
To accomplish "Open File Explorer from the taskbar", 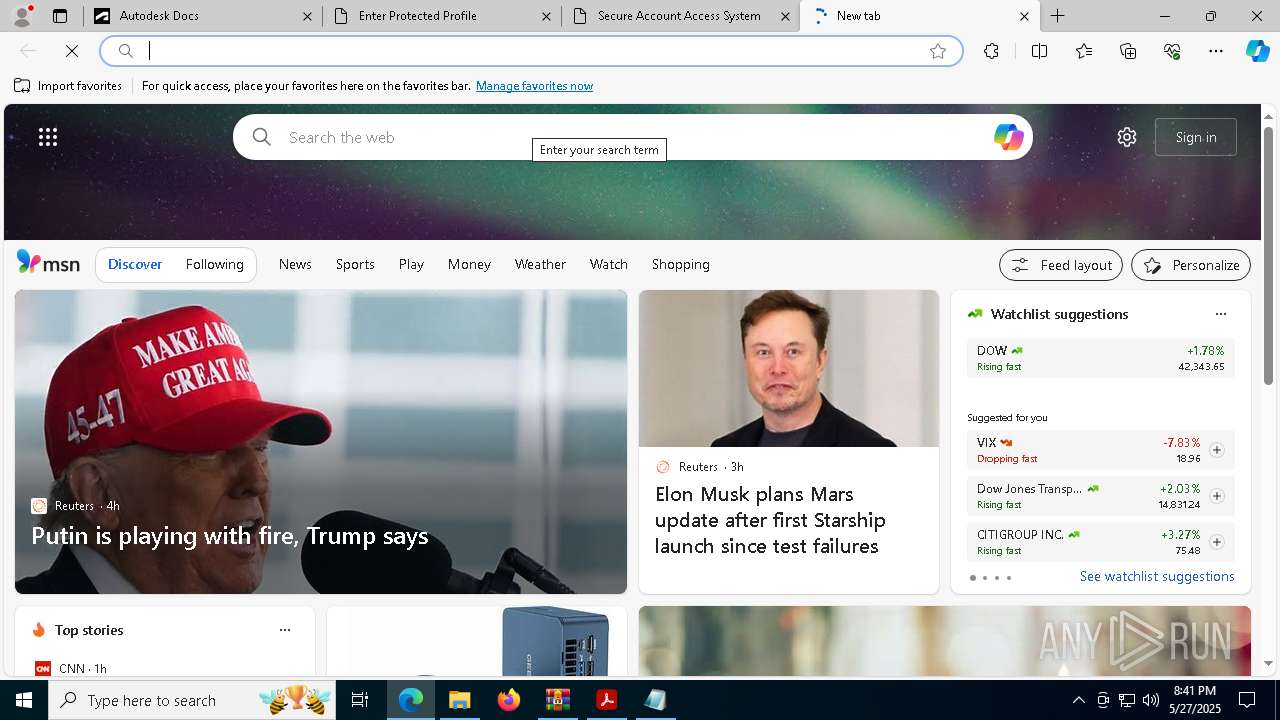I will 460,700.
